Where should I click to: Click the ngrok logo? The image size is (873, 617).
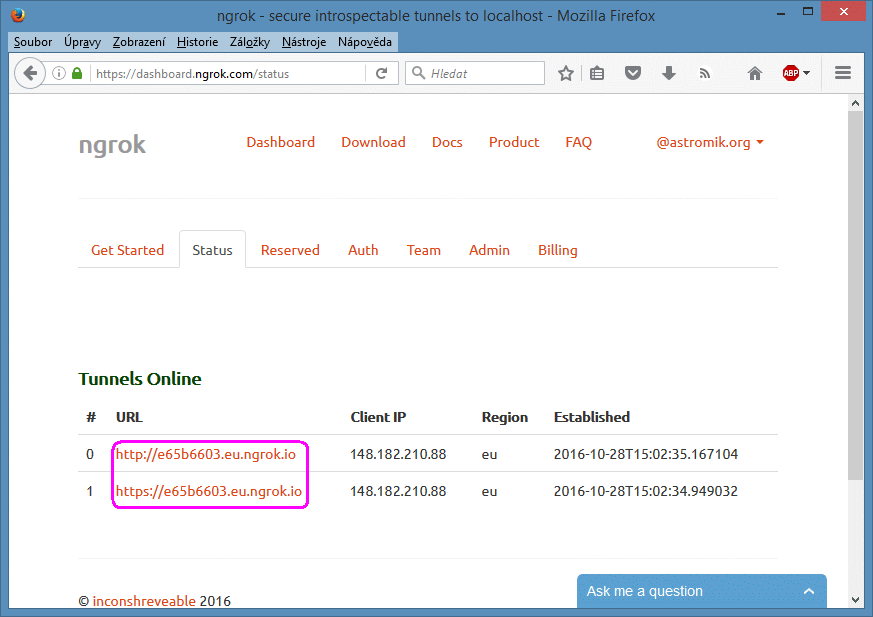[112, 145]
